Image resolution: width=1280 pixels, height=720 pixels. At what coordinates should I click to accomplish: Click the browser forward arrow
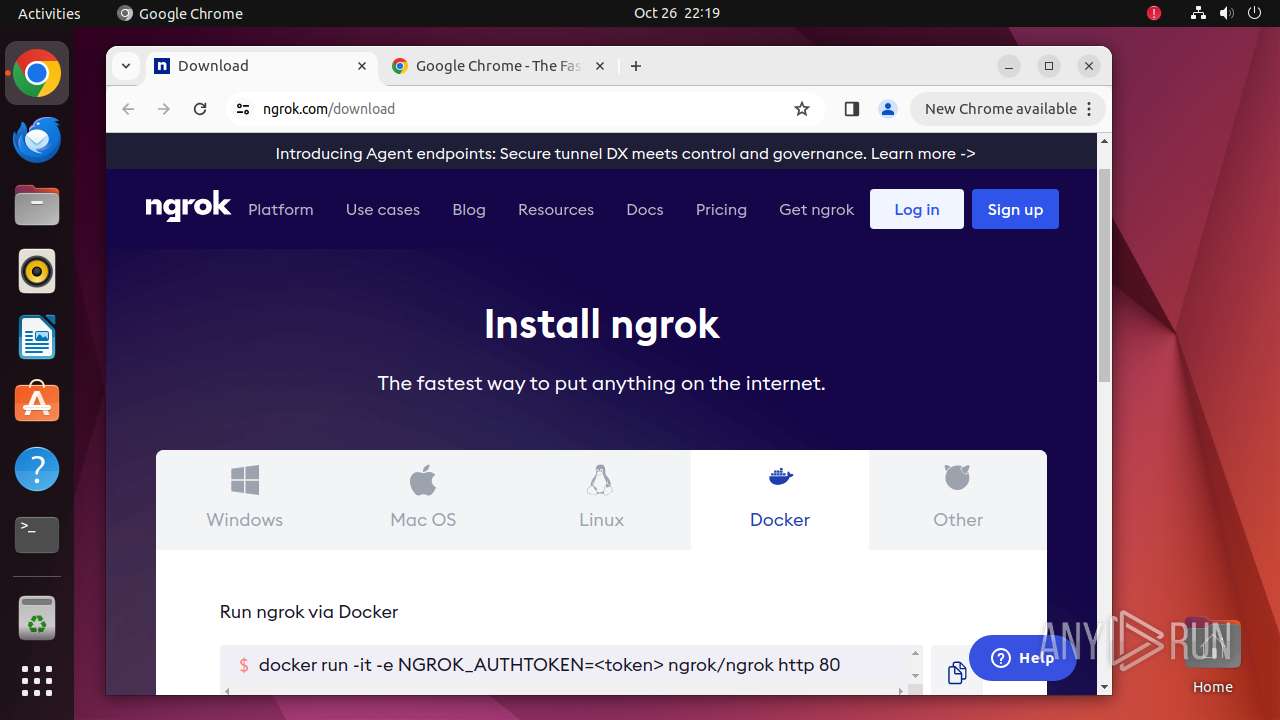(x=164, y=109)
